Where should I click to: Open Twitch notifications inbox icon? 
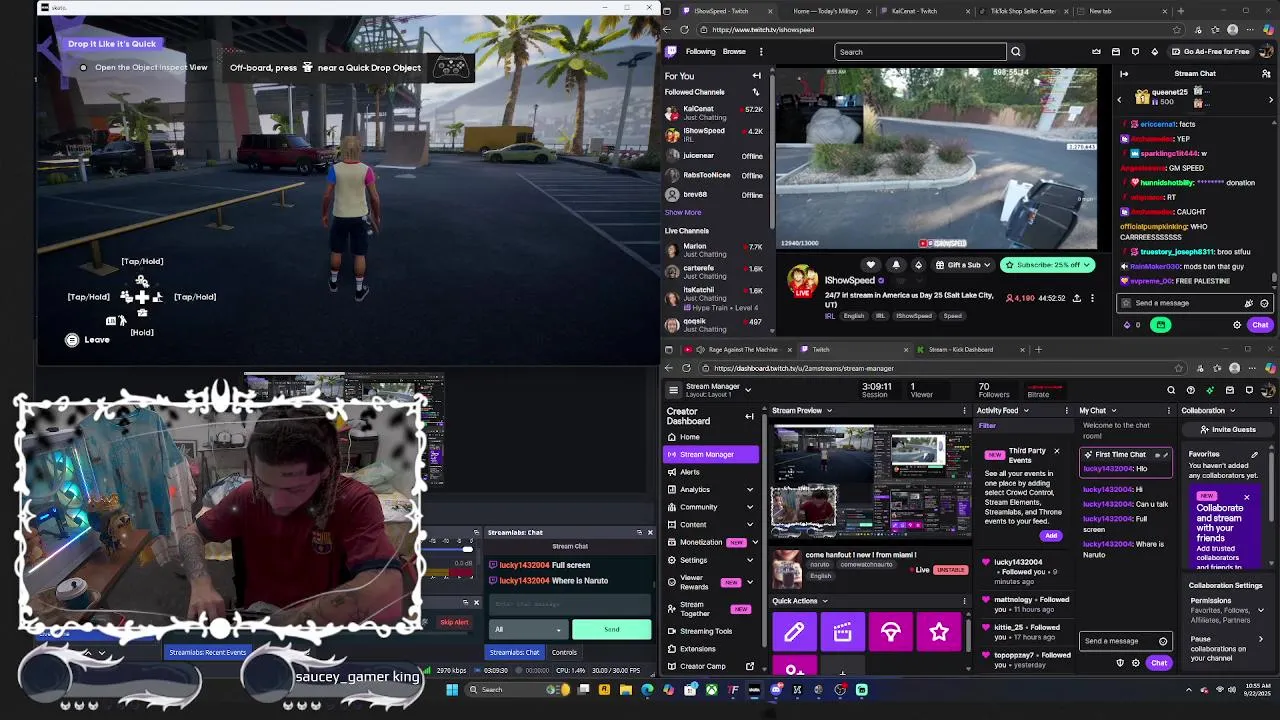pyautogui.click(x=1116, y=52)
